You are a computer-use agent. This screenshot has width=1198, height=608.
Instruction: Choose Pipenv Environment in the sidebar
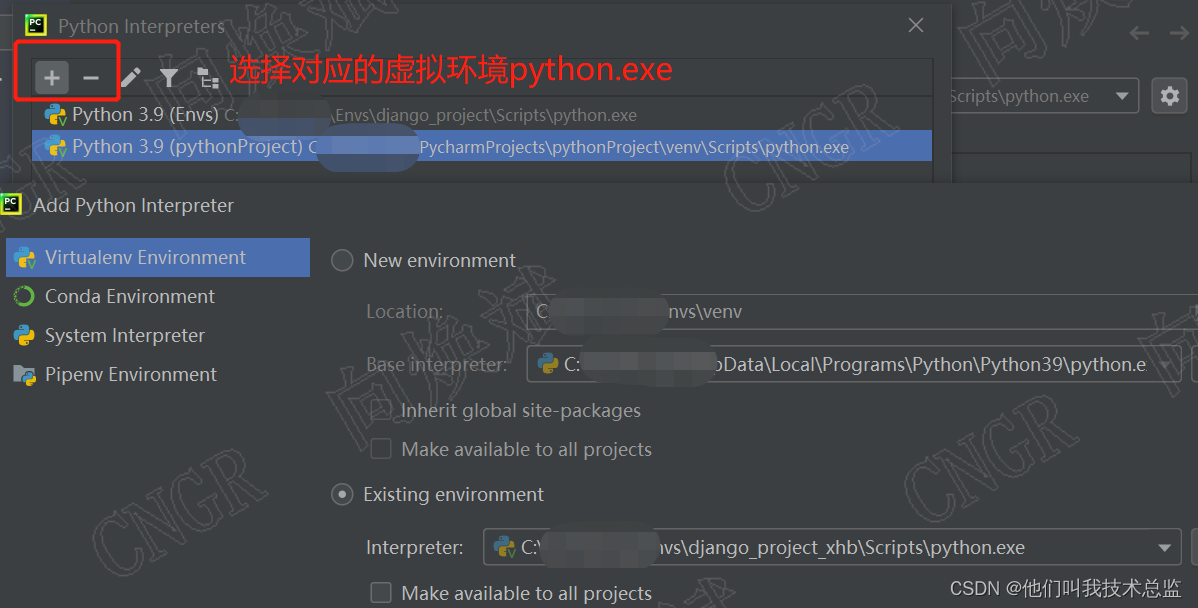click(158, 374)
